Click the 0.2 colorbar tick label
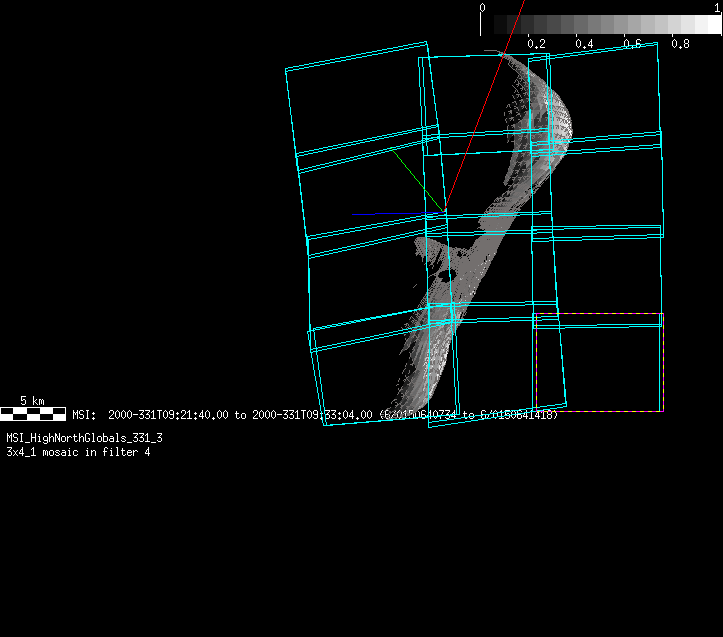 536,44
